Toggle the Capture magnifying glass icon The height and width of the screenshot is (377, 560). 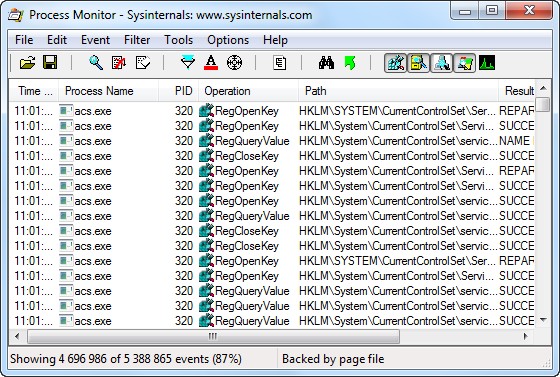click(x=96, y=63)
